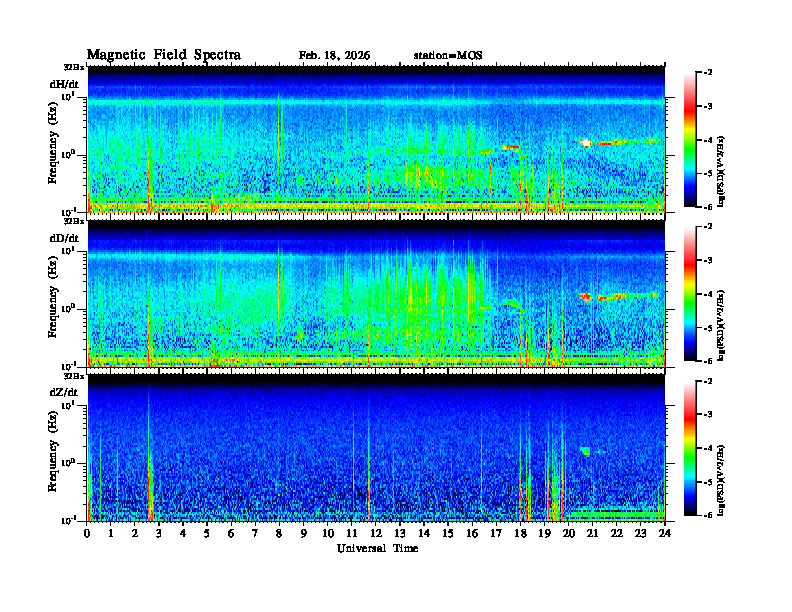Click the -4 label on dZ/dt color bar
The image size is (792, 612).
click(708, 448)
